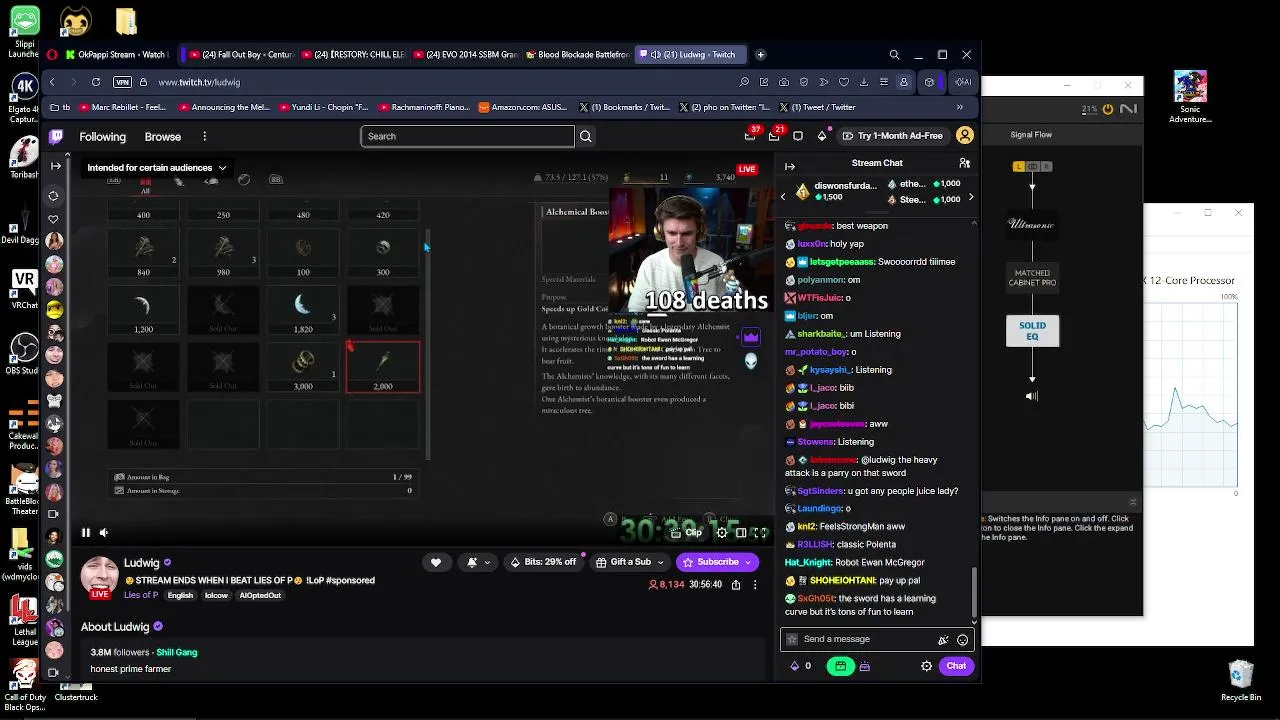This screenshot has width=1280, height=720.
Task: Expand the Twitch left sidebar
Action: [x=56, y=166]
